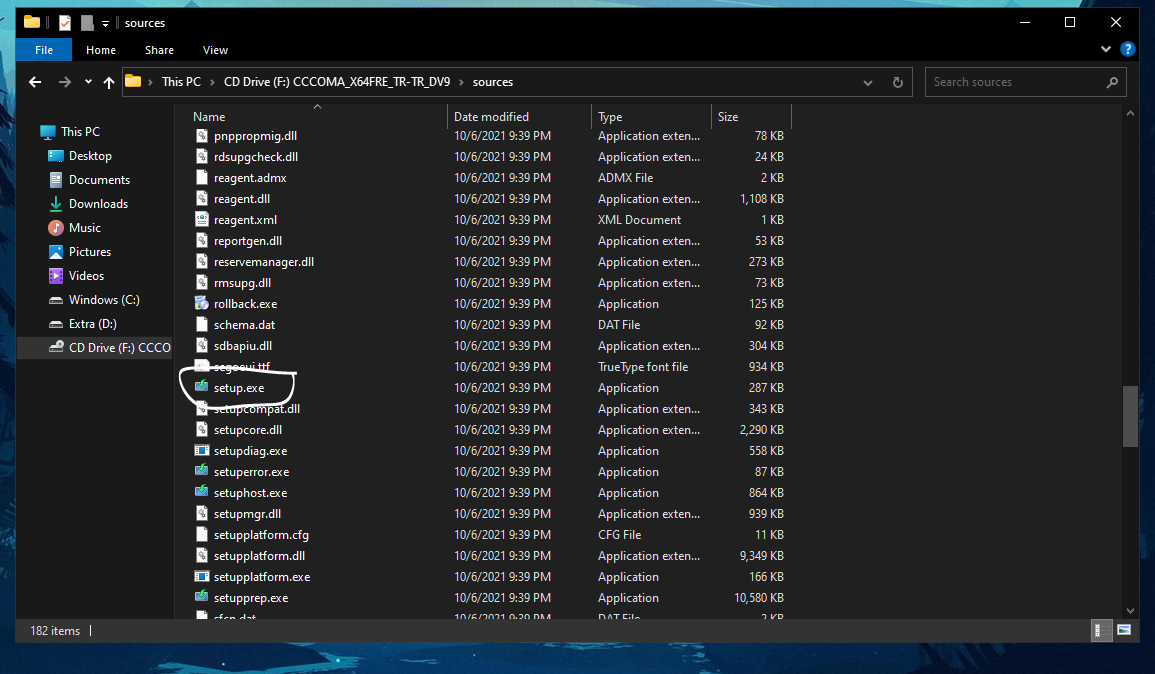
Task: Open Pictures in the navigation pane
Action: coord(89,251)
